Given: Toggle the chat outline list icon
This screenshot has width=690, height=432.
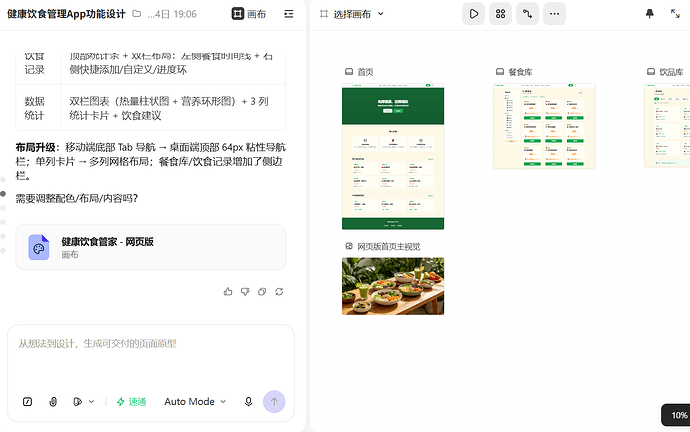Looking at the screenshot, I should (x=289, y=14).
